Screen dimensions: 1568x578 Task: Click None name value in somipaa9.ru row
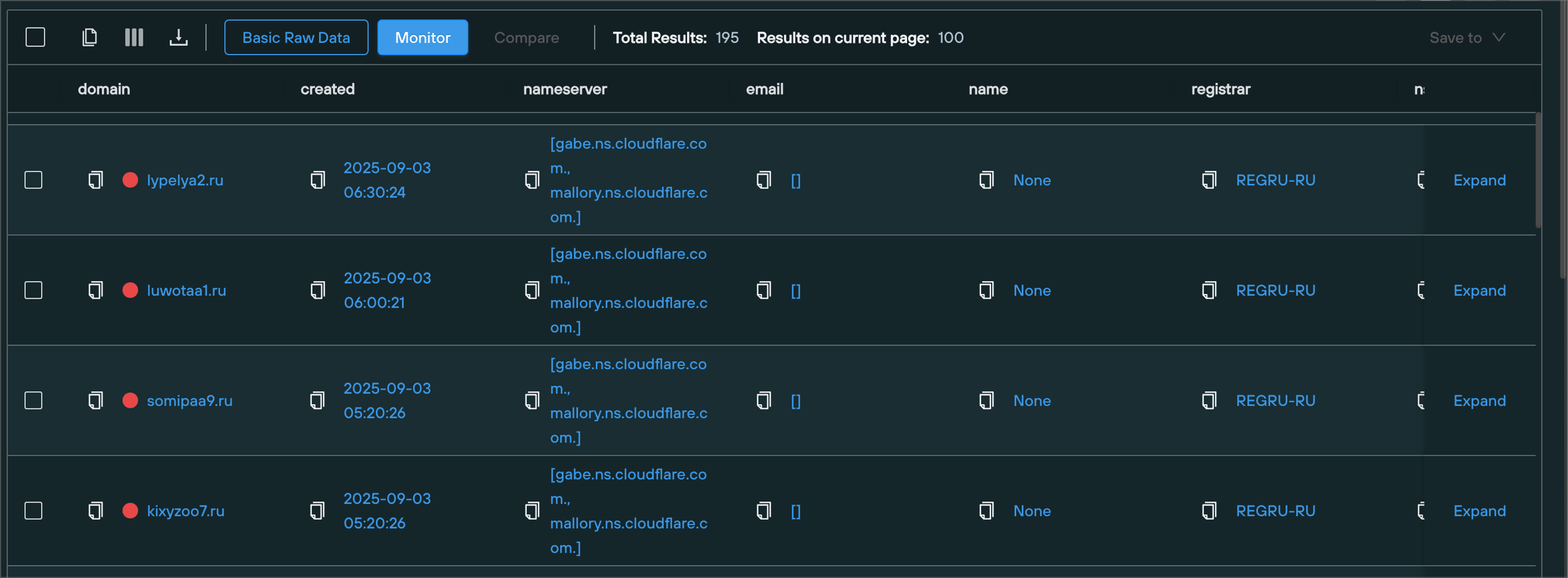coord(1031,400)
